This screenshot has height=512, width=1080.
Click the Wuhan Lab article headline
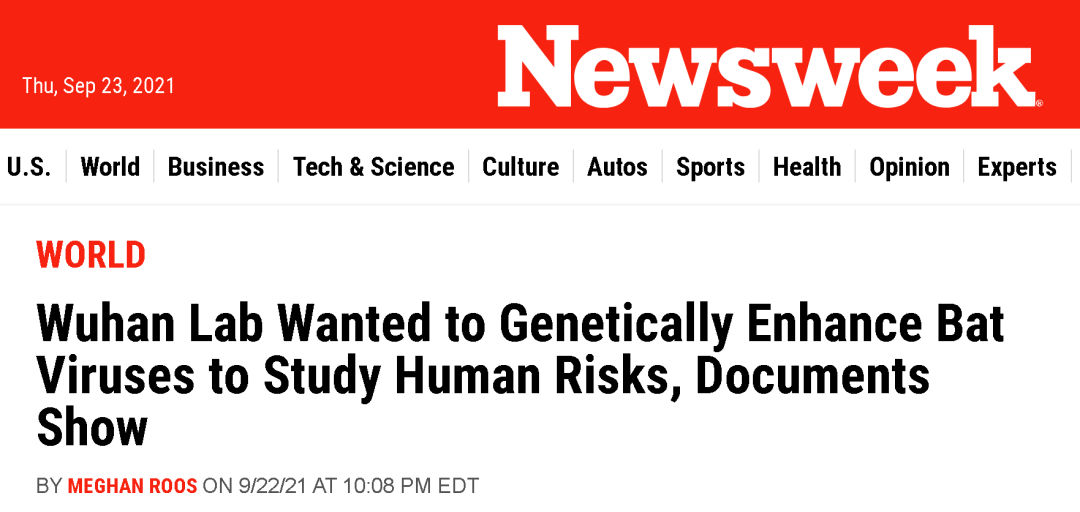coord(520,376)
